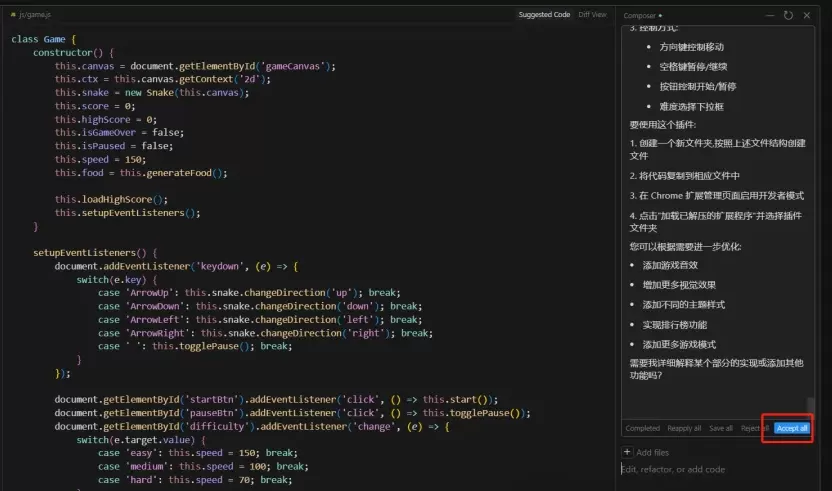Focus the 'Edit, refactor, or add code' input
The height and width of the screenshot is (491, 832).
click(x=716, y=469)
